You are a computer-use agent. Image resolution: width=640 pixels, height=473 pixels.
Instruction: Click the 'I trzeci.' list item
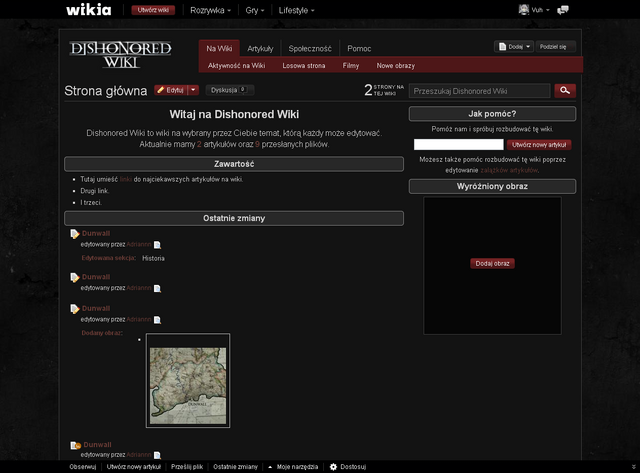(91, 202)
